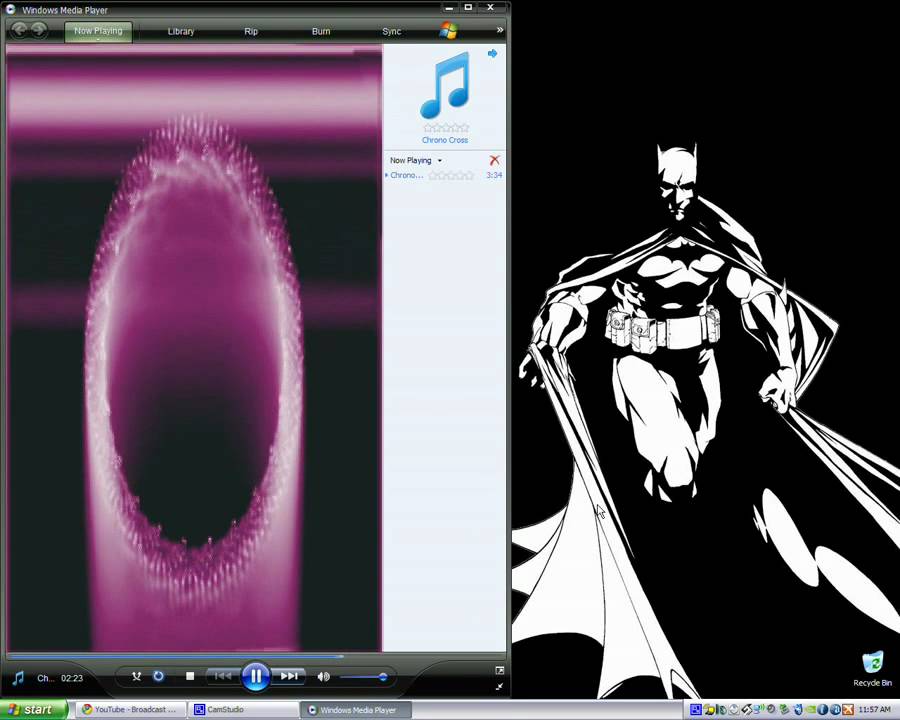Switch to YouTube - Broadcast taskbar window
Image resolution: width=900 pixels, height=720 pixels.
coord(131,710)
